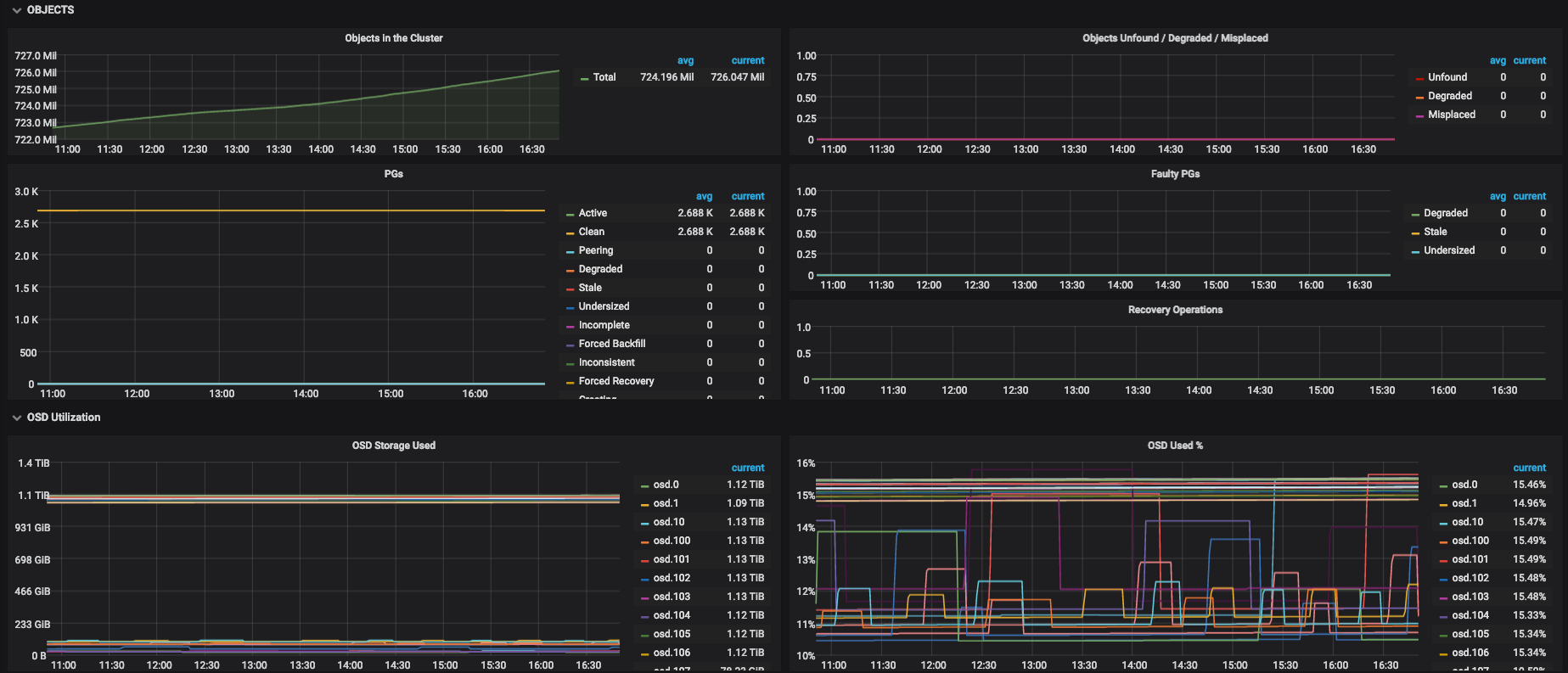Click the Total series green color swatch
This screenshot has height=673, width=1568.
[584, 78]
